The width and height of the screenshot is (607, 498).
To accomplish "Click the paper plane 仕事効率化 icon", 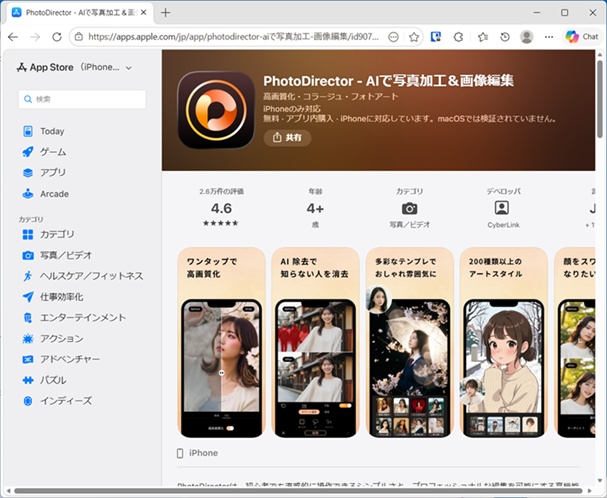I will click(28, 297).
